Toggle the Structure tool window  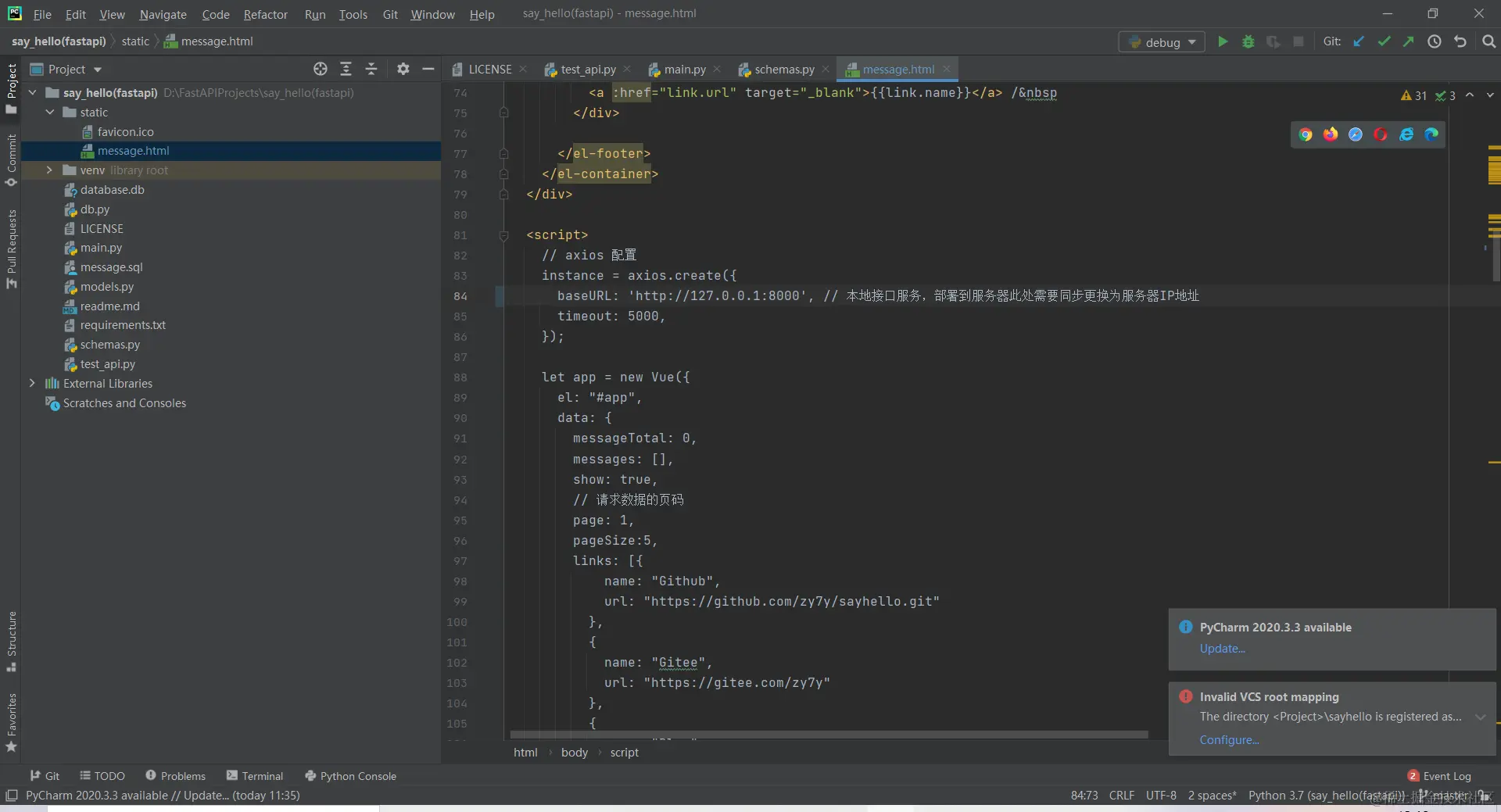pos(11,641)
